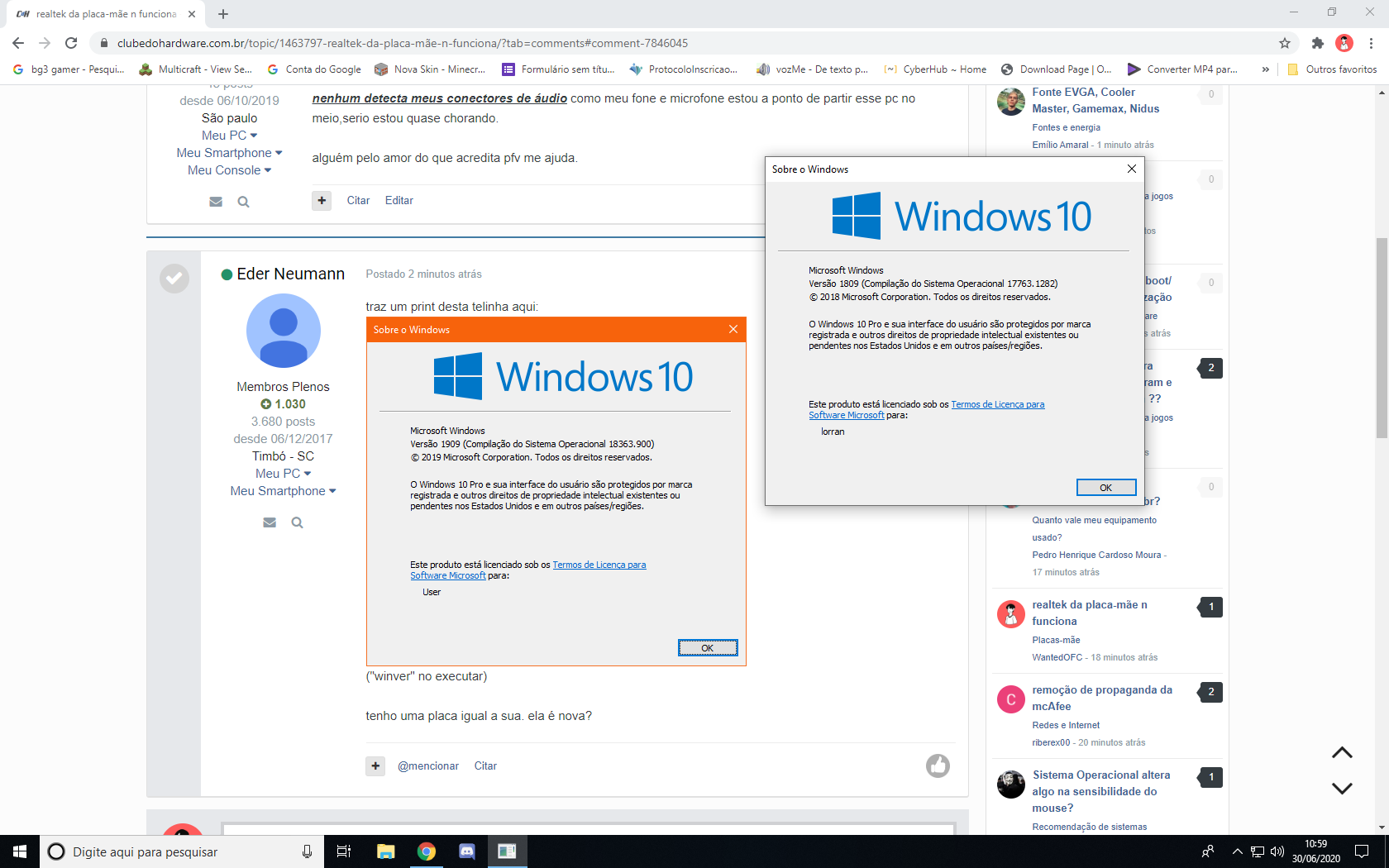Click Citar on the first post
Screen dimensions: 1389x868
[x=358, y=200]
